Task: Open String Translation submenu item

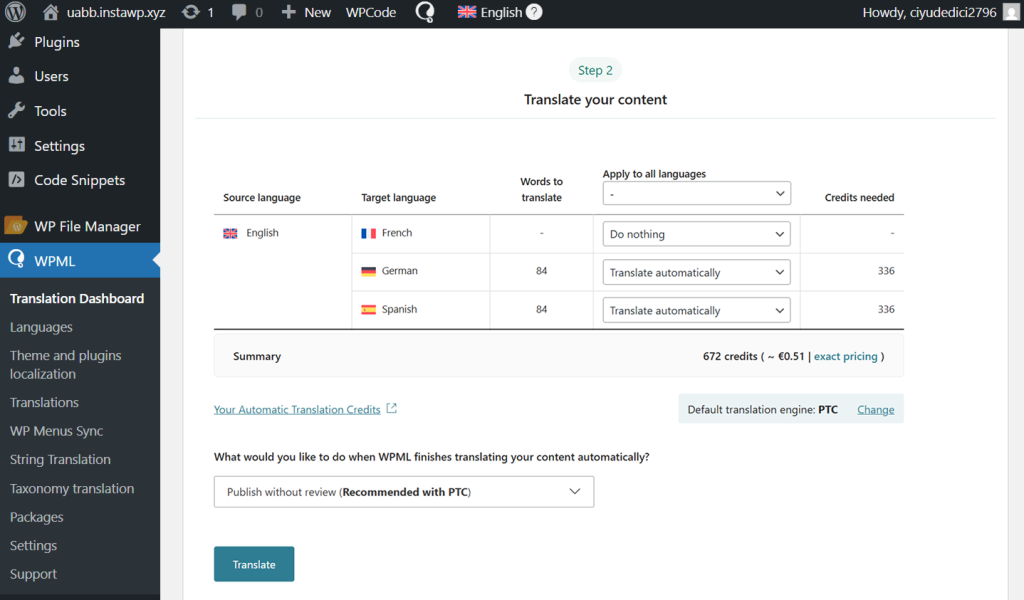Action: [60, 460]
